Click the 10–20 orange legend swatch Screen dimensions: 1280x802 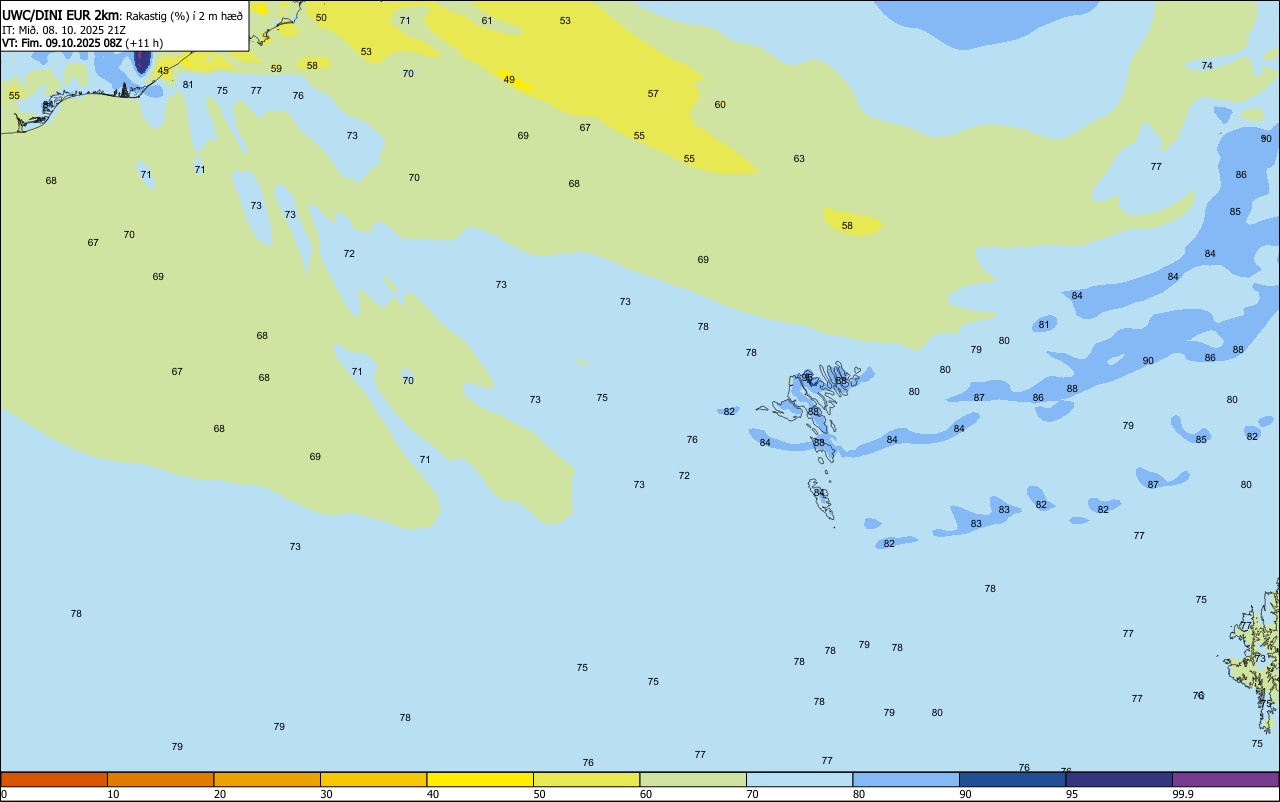coord(160,779)
